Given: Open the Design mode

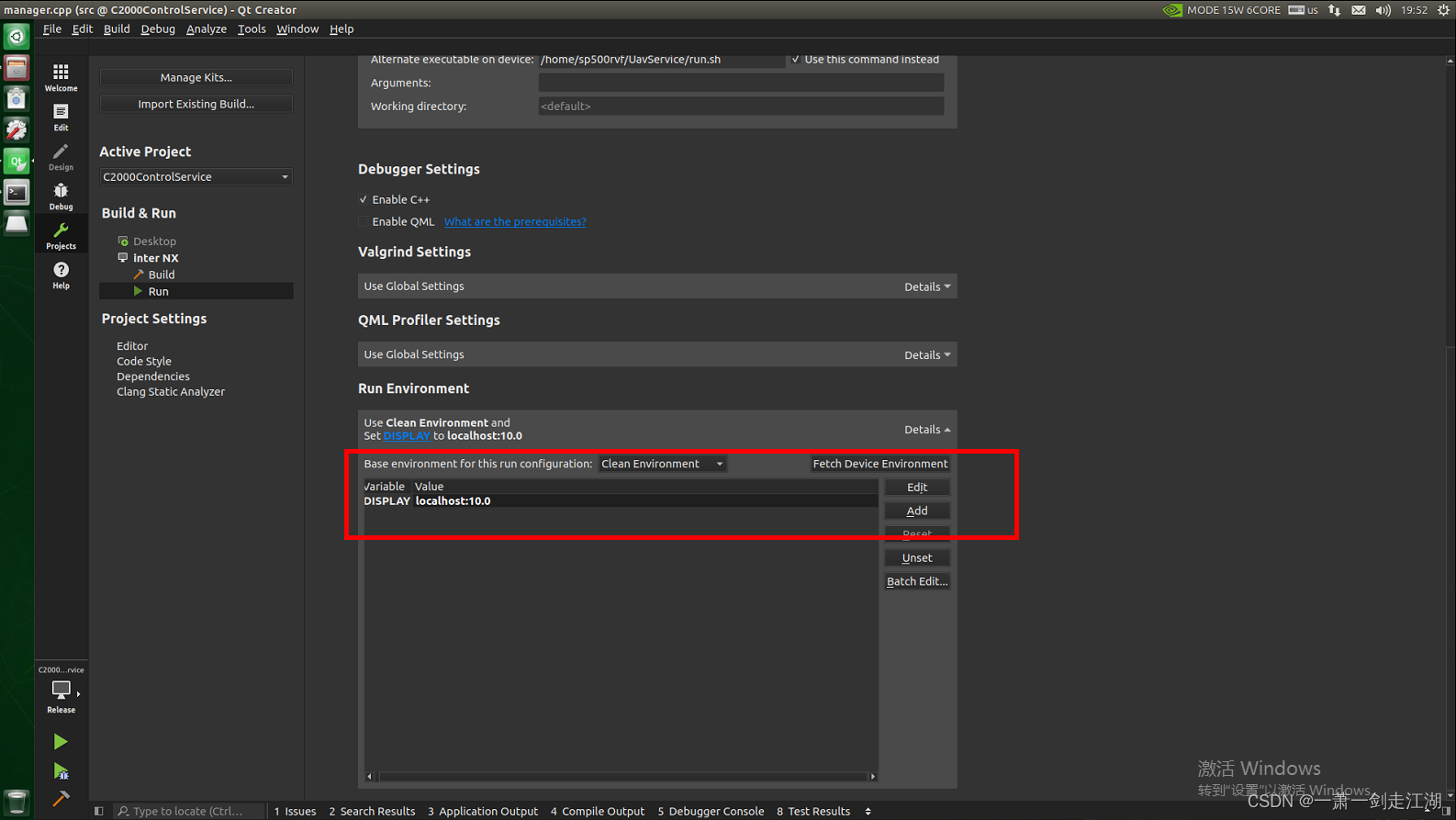Looking at the screenshot, I should coord(61,156).
